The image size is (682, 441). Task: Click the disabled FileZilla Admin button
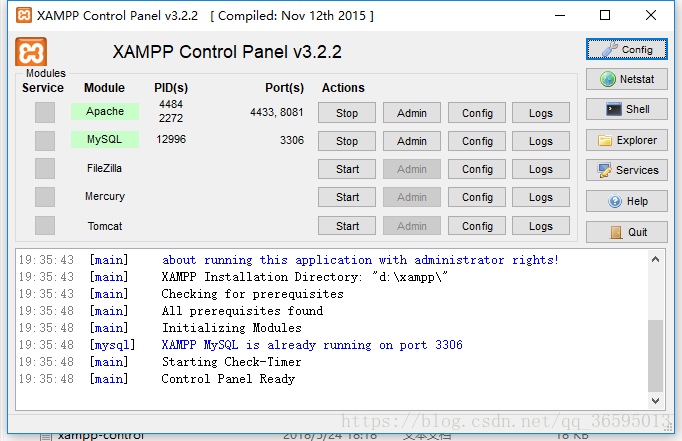coord(411,169)
